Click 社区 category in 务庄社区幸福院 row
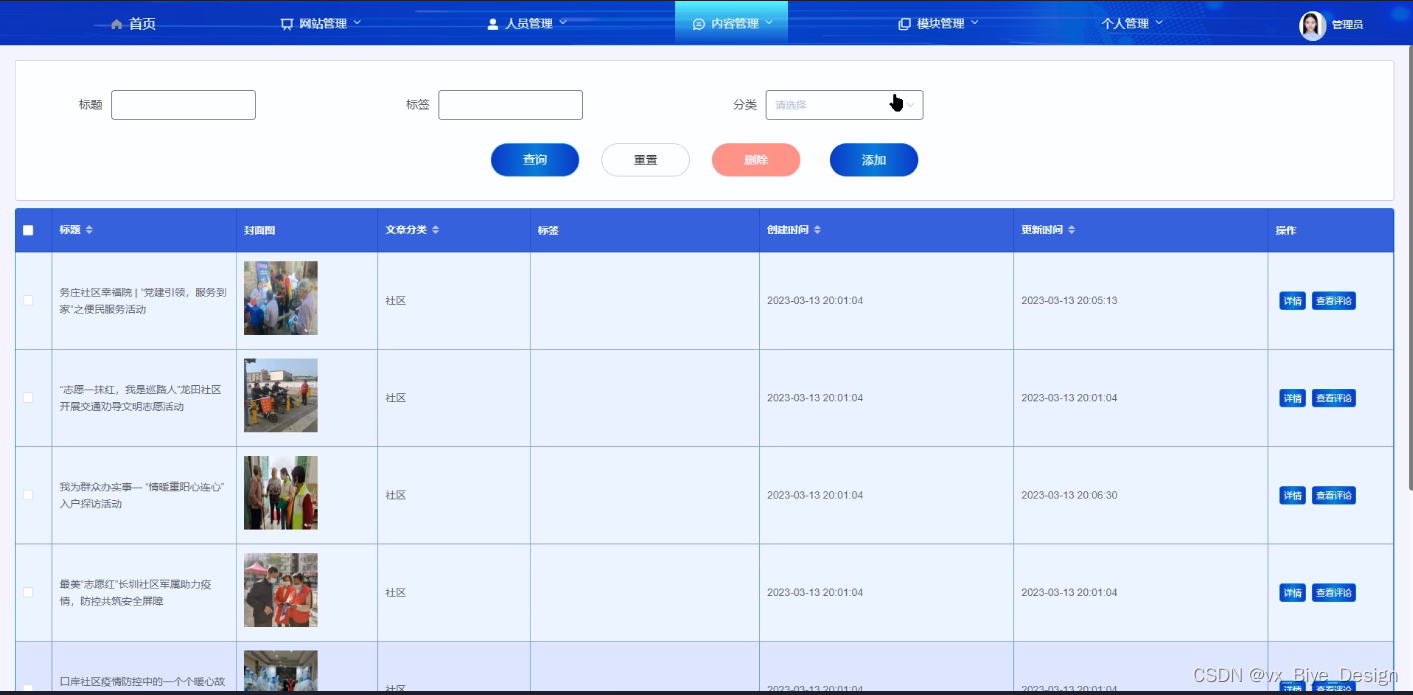The image size is (1413, 695). coord(396,301)
